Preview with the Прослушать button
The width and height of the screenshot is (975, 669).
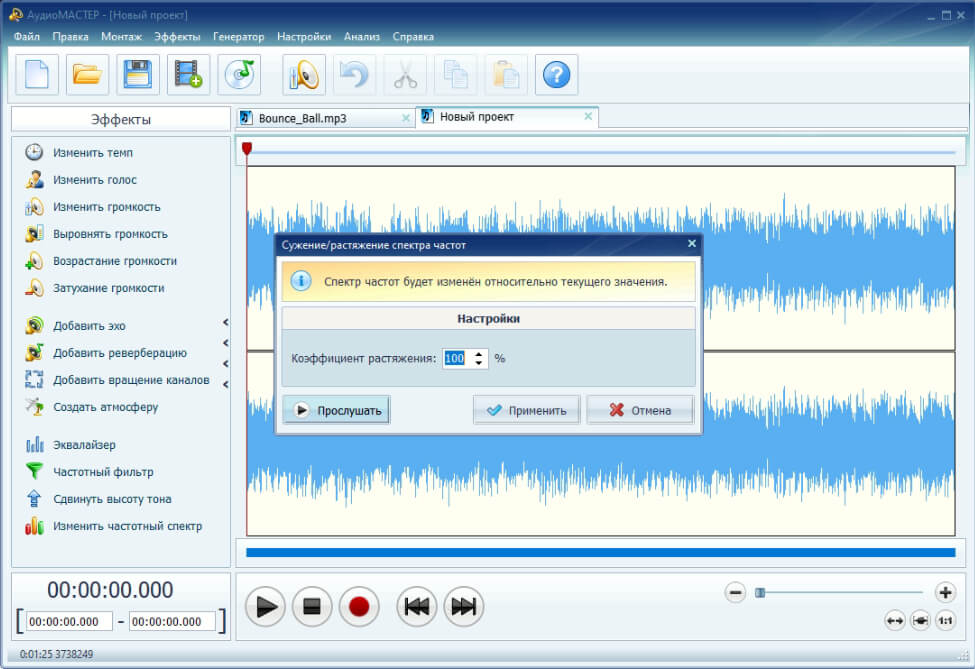pos(336,410)
